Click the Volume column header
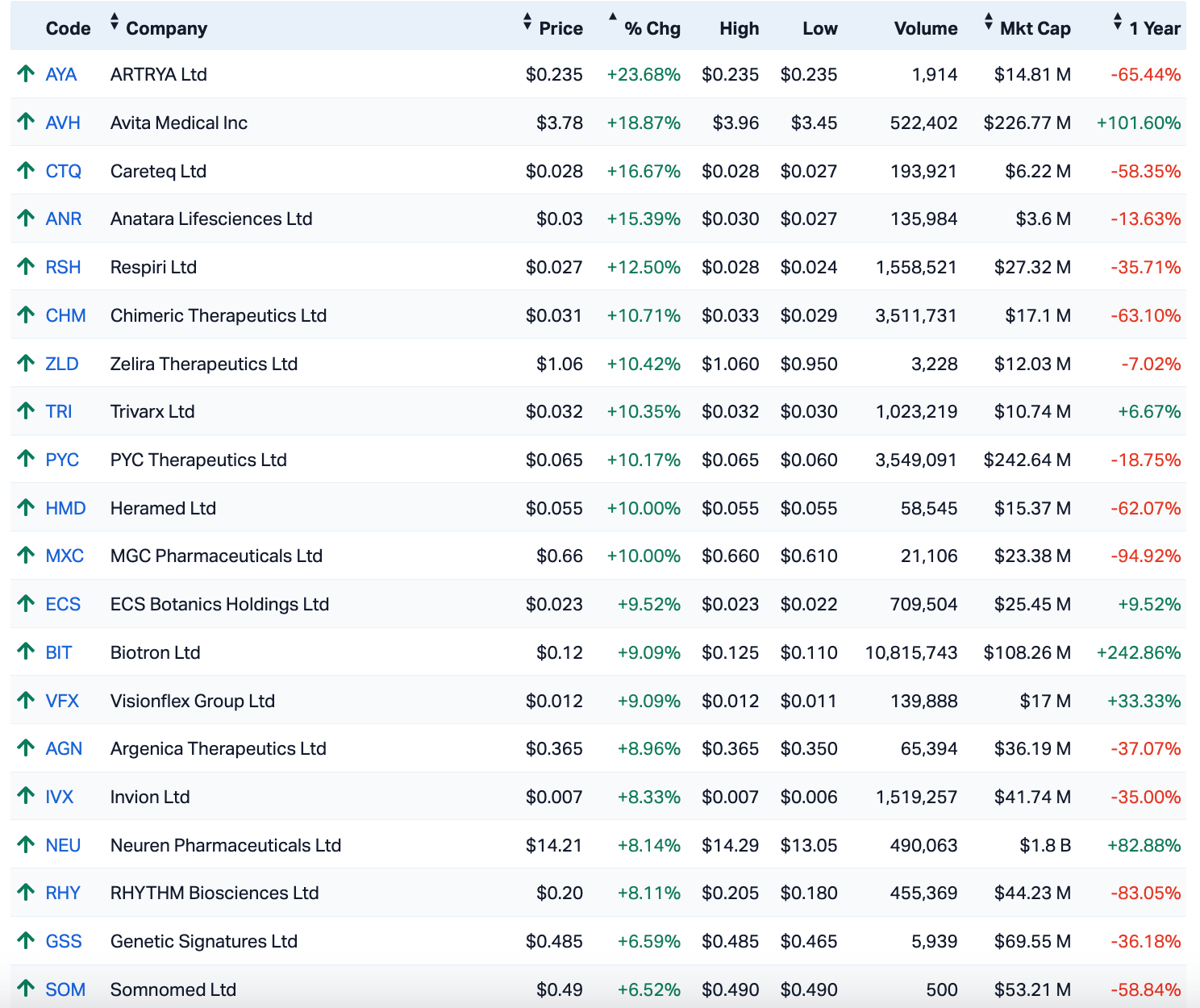Viewport: 1200px width, 1008px height. tap(926, 28)
